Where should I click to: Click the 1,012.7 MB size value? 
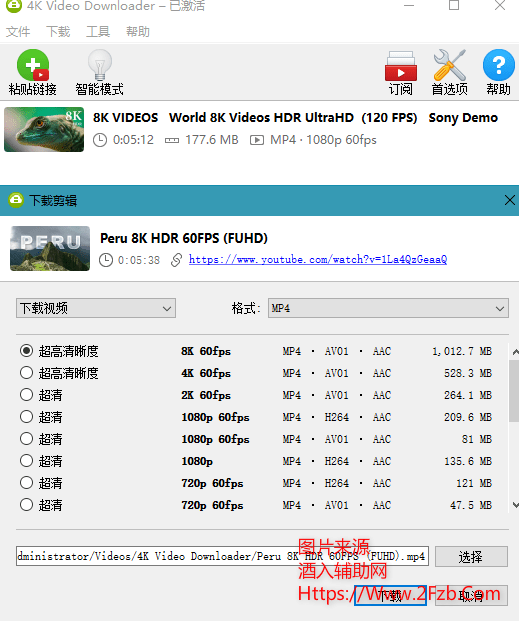[x=462, y=351]
